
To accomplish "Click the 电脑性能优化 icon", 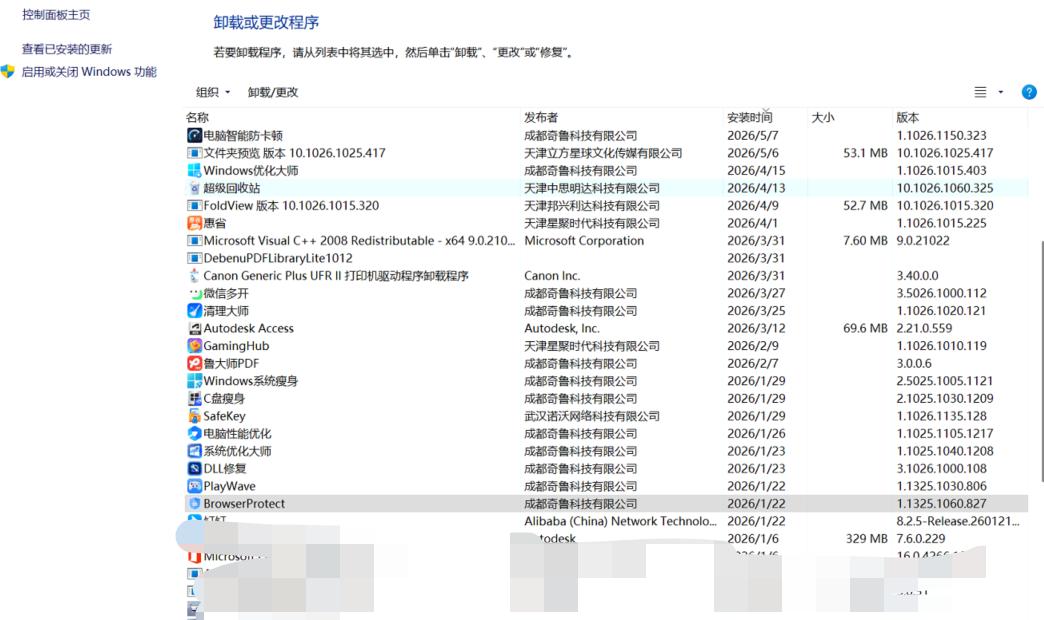I will (194, 434).
